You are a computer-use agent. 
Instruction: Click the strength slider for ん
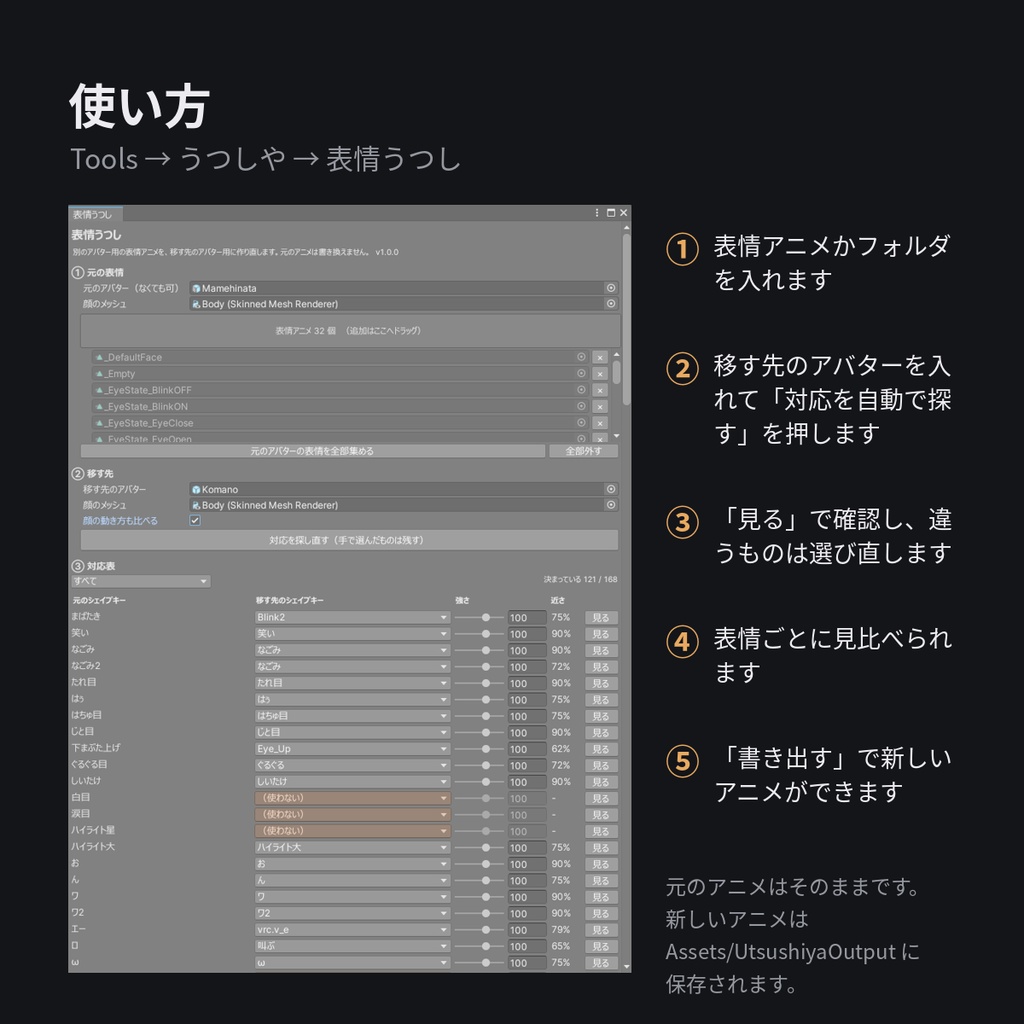tap(479, 880)
